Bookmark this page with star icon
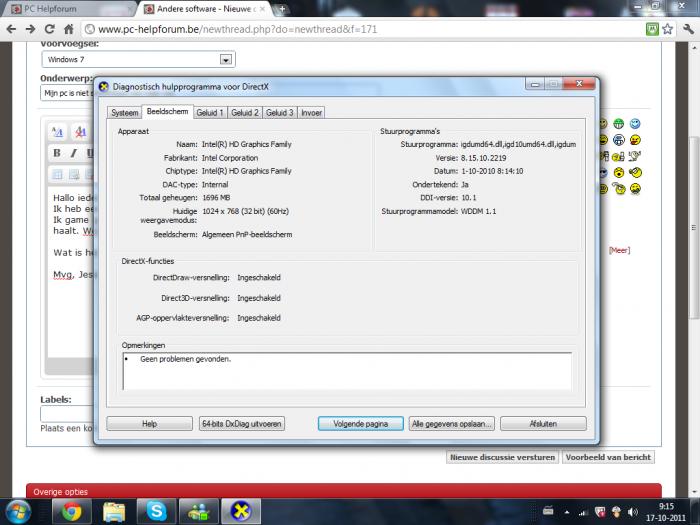Screen dimensions: 700x525 [x=667, y=29]
